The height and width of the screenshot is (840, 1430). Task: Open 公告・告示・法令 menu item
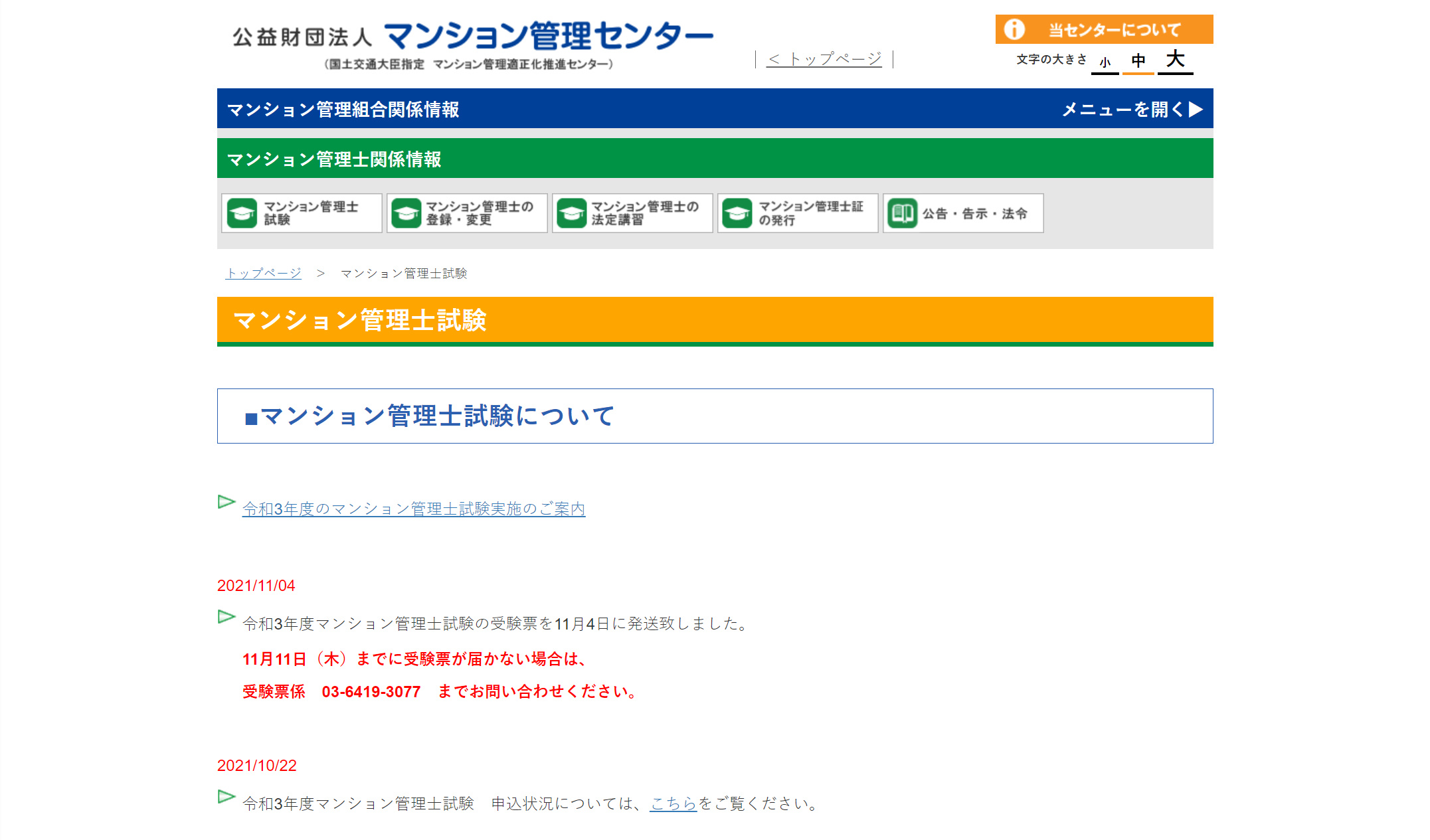click(x=974, y=213)
